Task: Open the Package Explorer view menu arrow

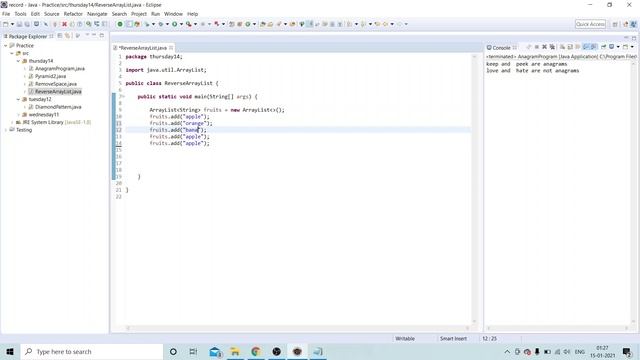Action: coord(87,36)
